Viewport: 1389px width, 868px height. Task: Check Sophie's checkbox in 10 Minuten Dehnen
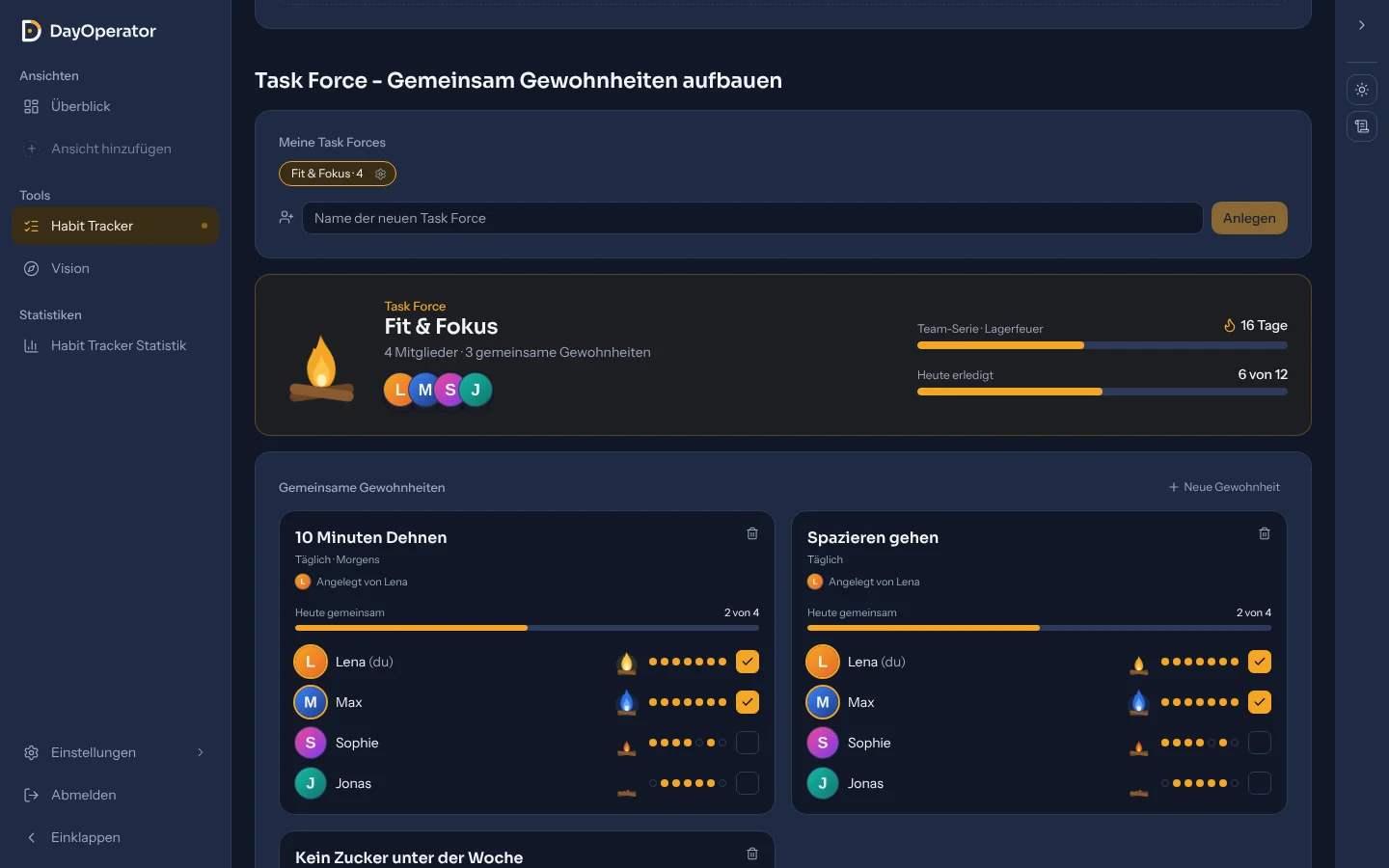click(748, 743)
